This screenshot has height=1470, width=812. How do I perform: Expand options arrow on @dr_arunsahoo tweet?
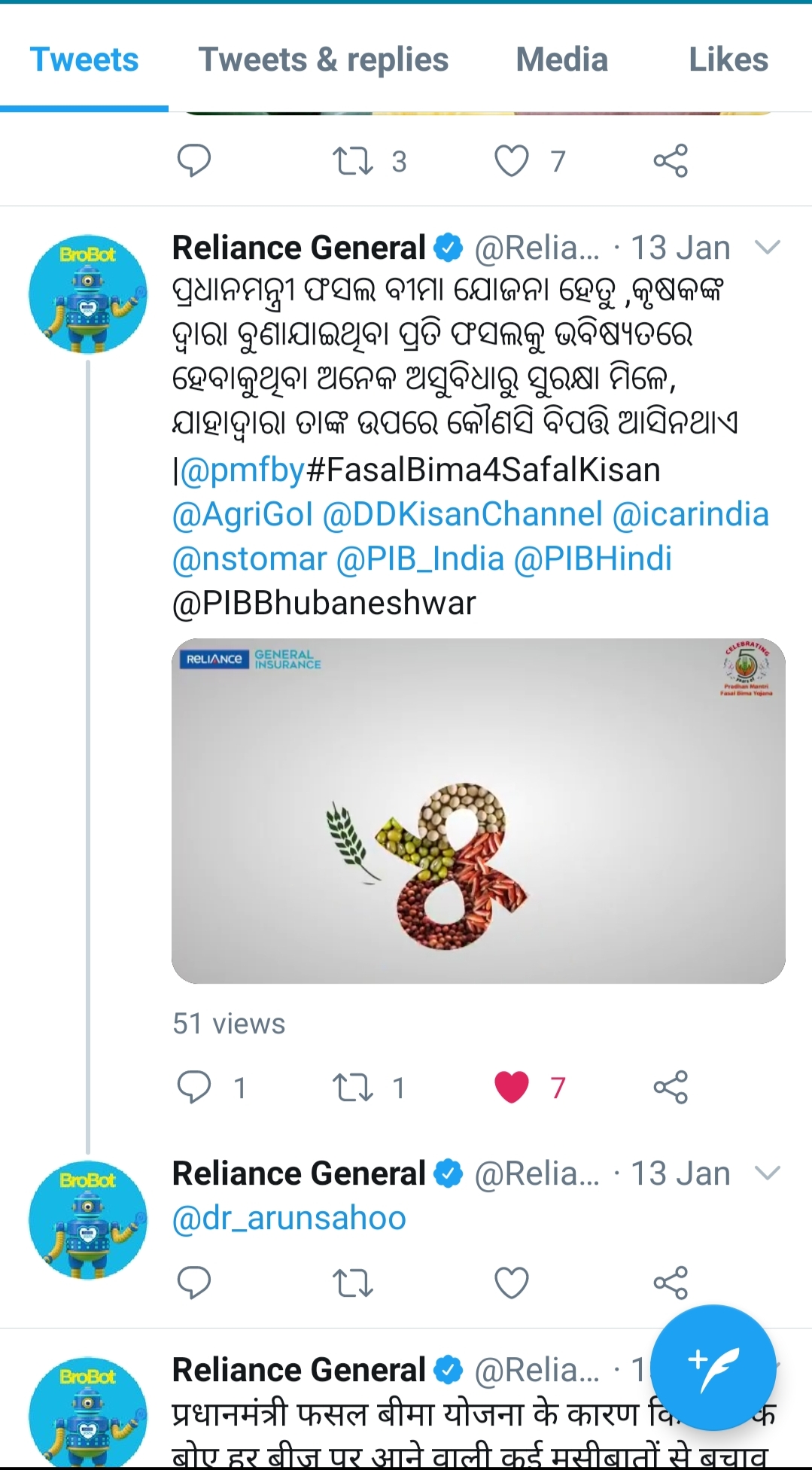tap(768, 1173)
